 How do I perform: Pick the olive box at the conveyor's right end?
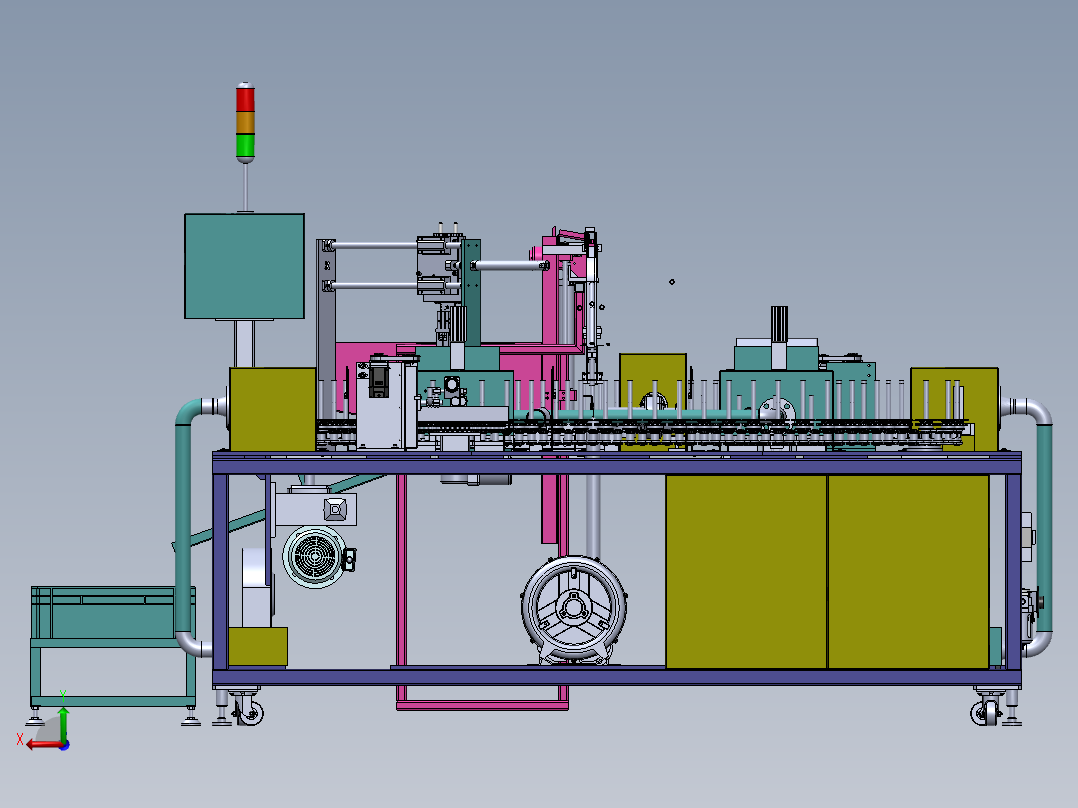click(x=954, y=409)
